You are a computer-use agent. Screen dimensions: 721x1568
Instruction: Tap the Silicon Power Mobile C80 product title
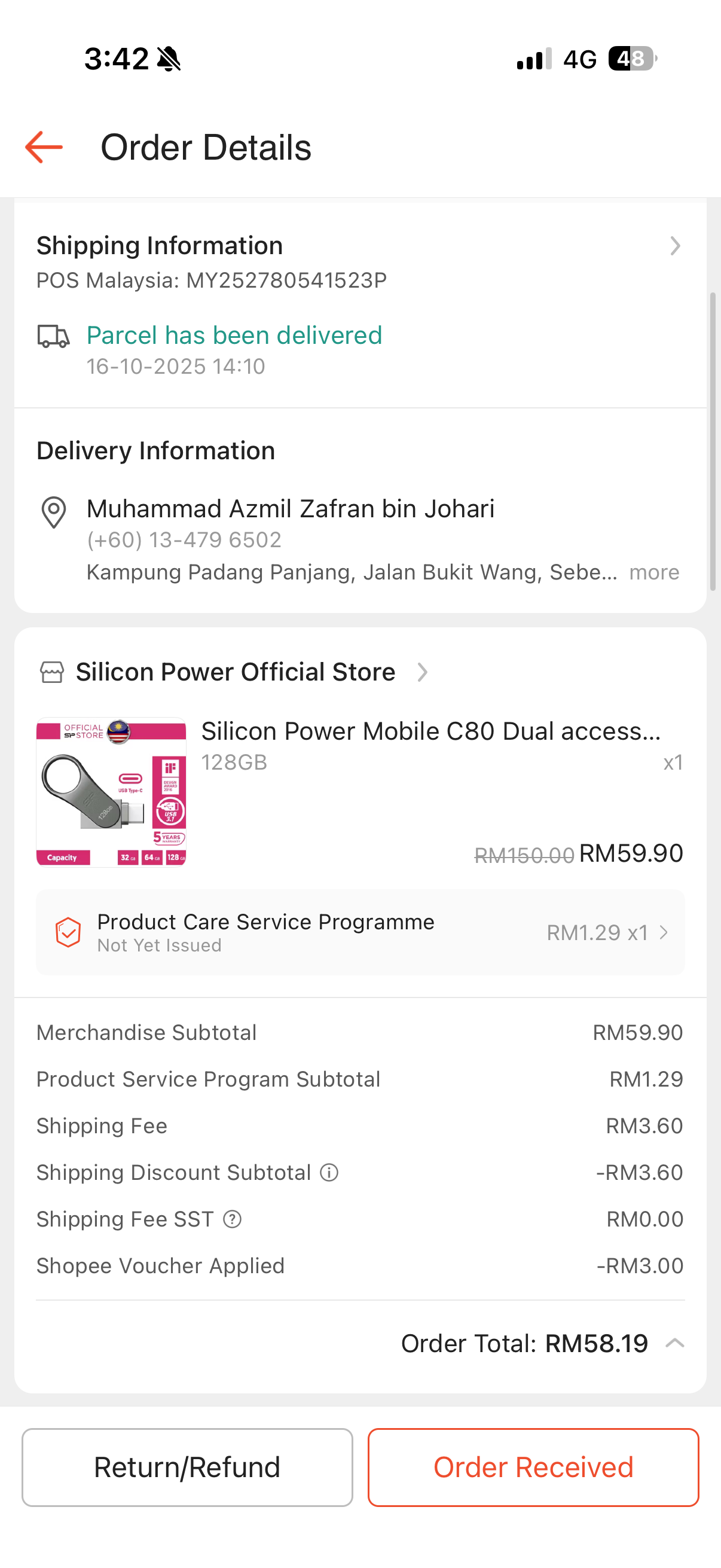(431, 731)
